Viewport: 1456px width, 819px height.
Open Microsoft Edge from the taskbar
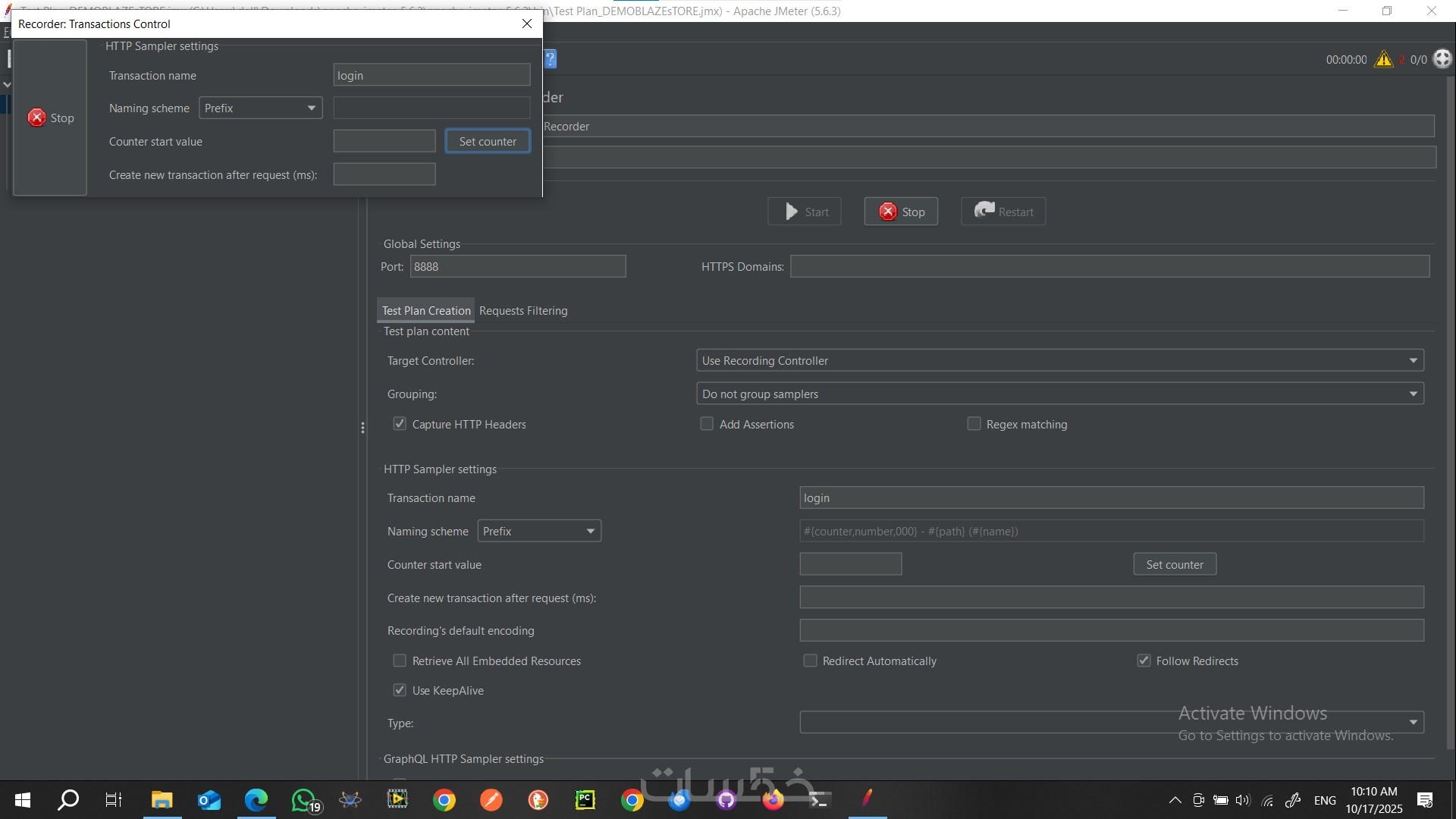coord(256,799)
